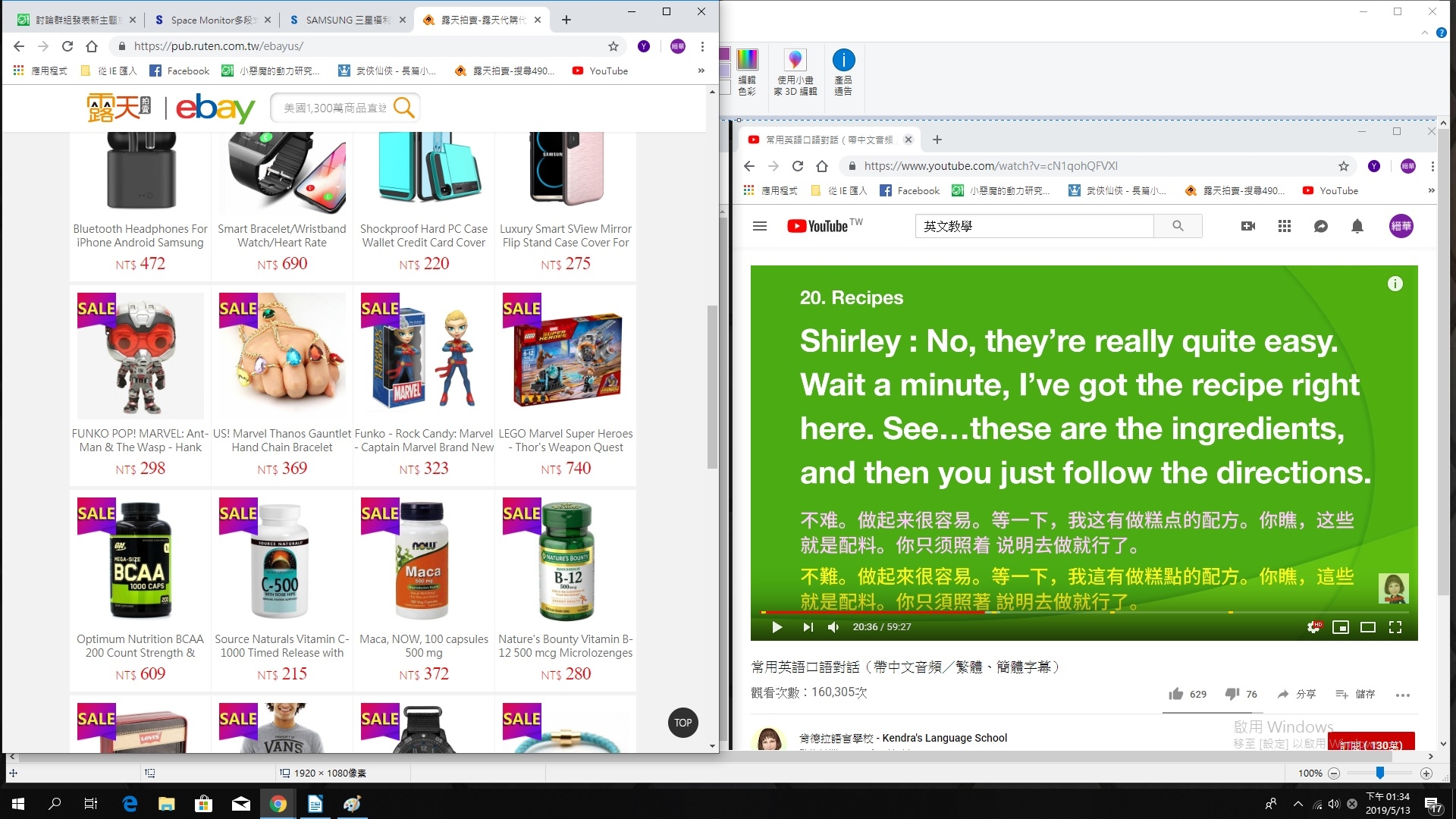The image size is (1456, 819).
Task: Launch File Explorer from the taskbar
Action: (166, 804)
